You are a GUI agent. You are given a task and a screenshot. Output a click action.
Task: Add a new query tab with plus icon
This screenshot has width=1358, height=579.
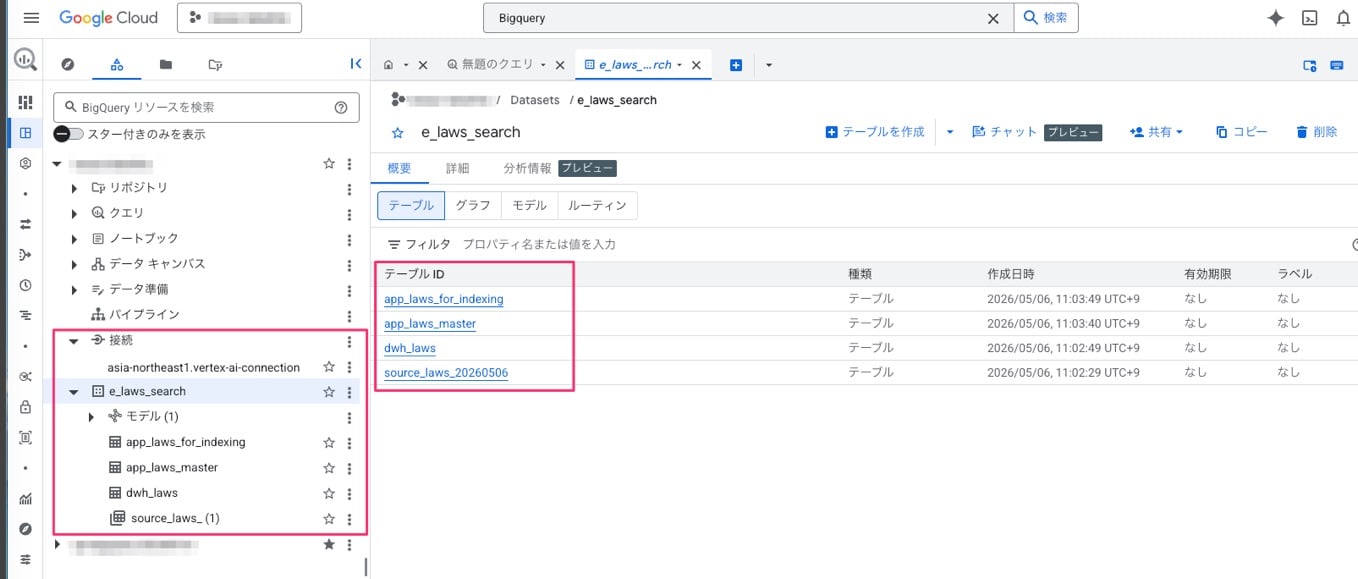pyautogui.click(x=736, y=65)
